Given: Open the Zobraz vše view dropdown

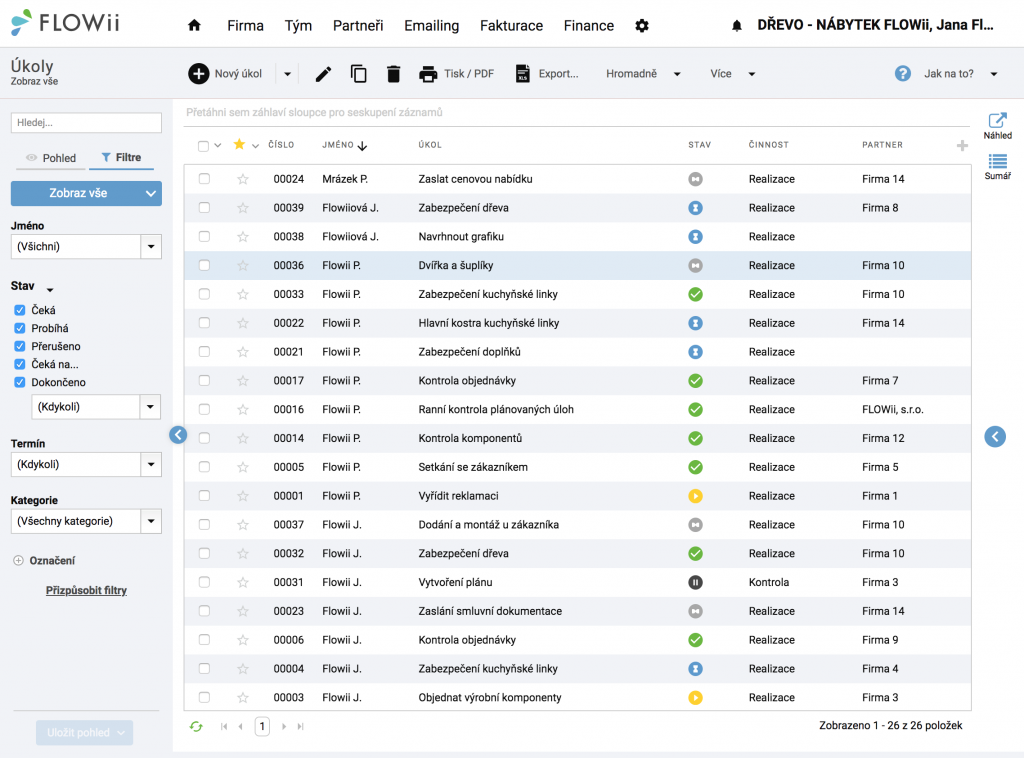Looking at the screenshot, I should tap(86, 193).
